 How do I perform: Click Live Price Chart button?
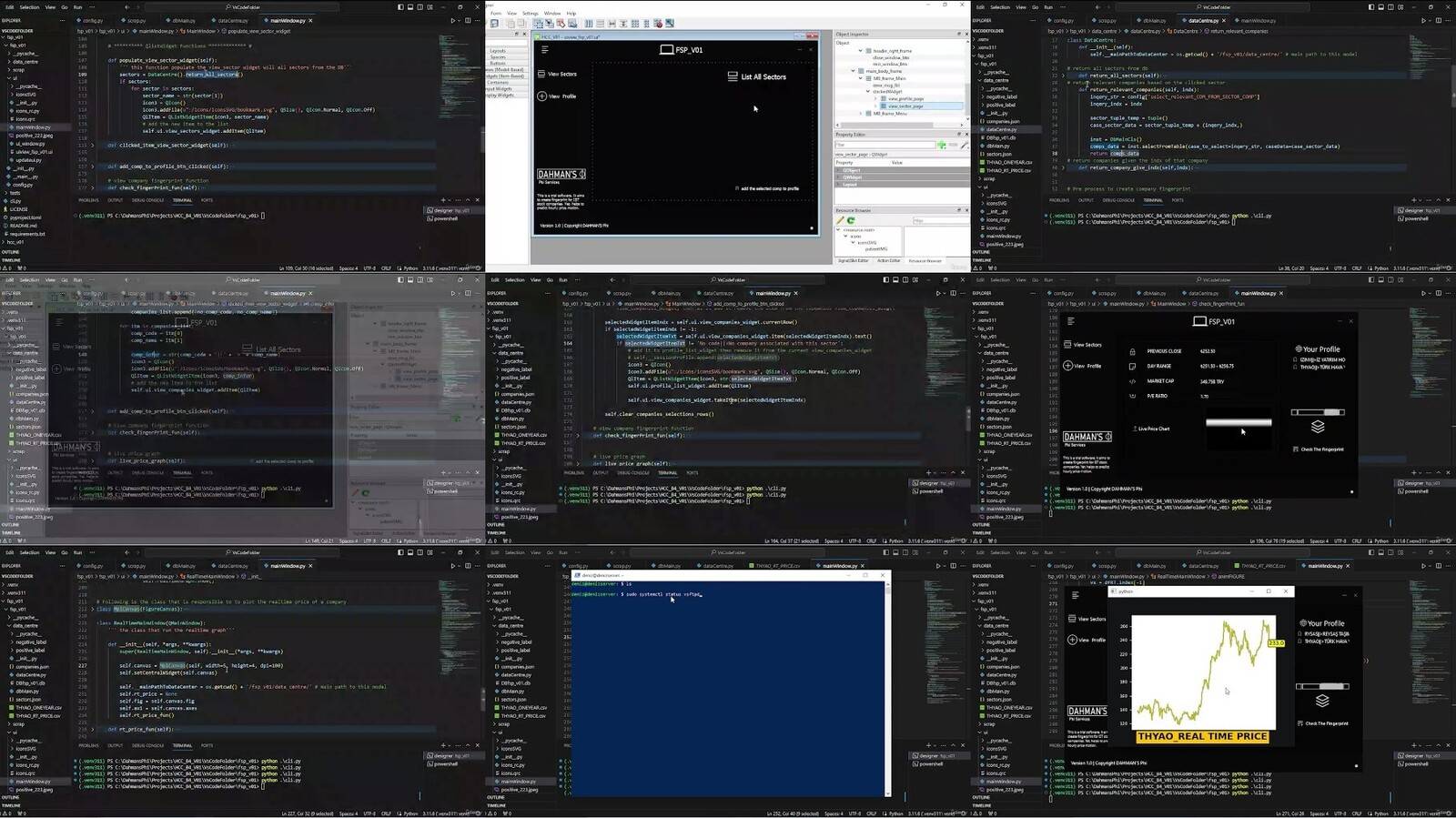(x=1150, y=429)
